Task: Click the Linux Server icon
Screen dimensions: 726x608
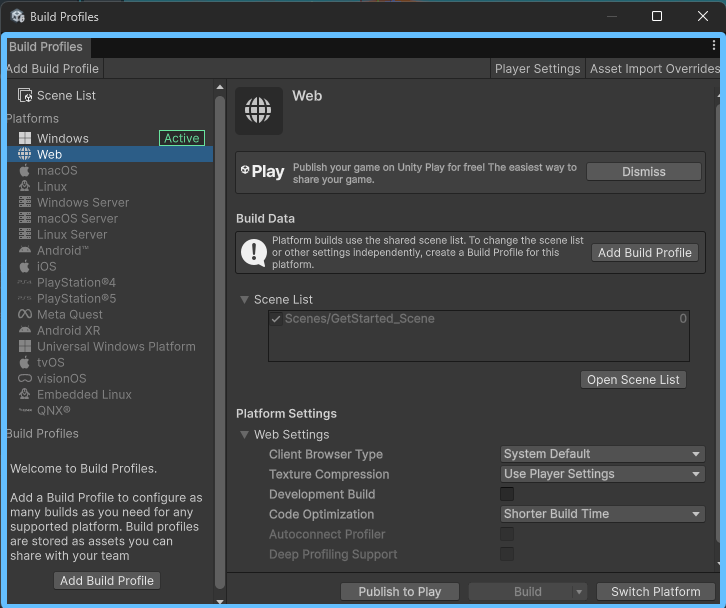Action: pos(25,234)
